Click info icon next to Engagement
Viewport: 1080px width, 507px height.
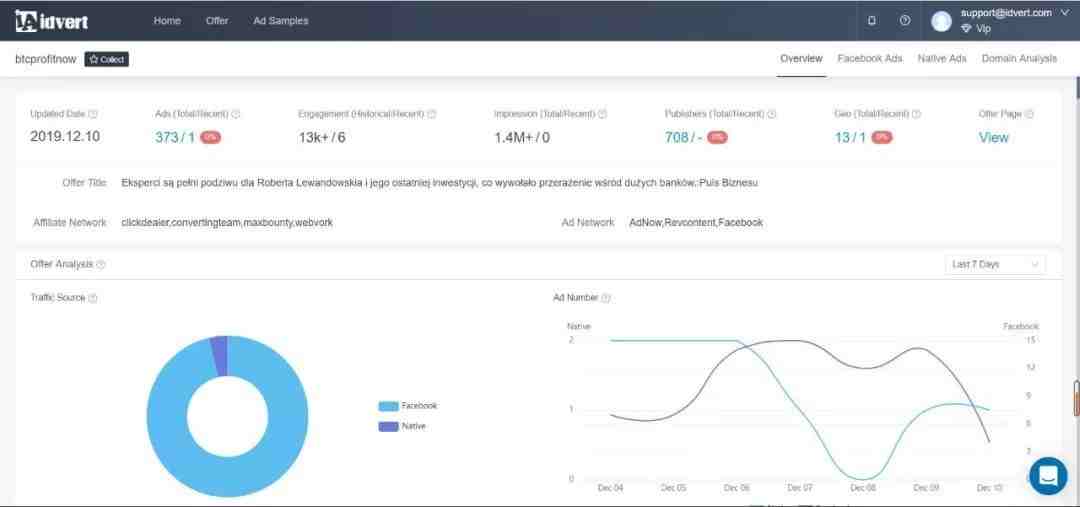point(432,114)
